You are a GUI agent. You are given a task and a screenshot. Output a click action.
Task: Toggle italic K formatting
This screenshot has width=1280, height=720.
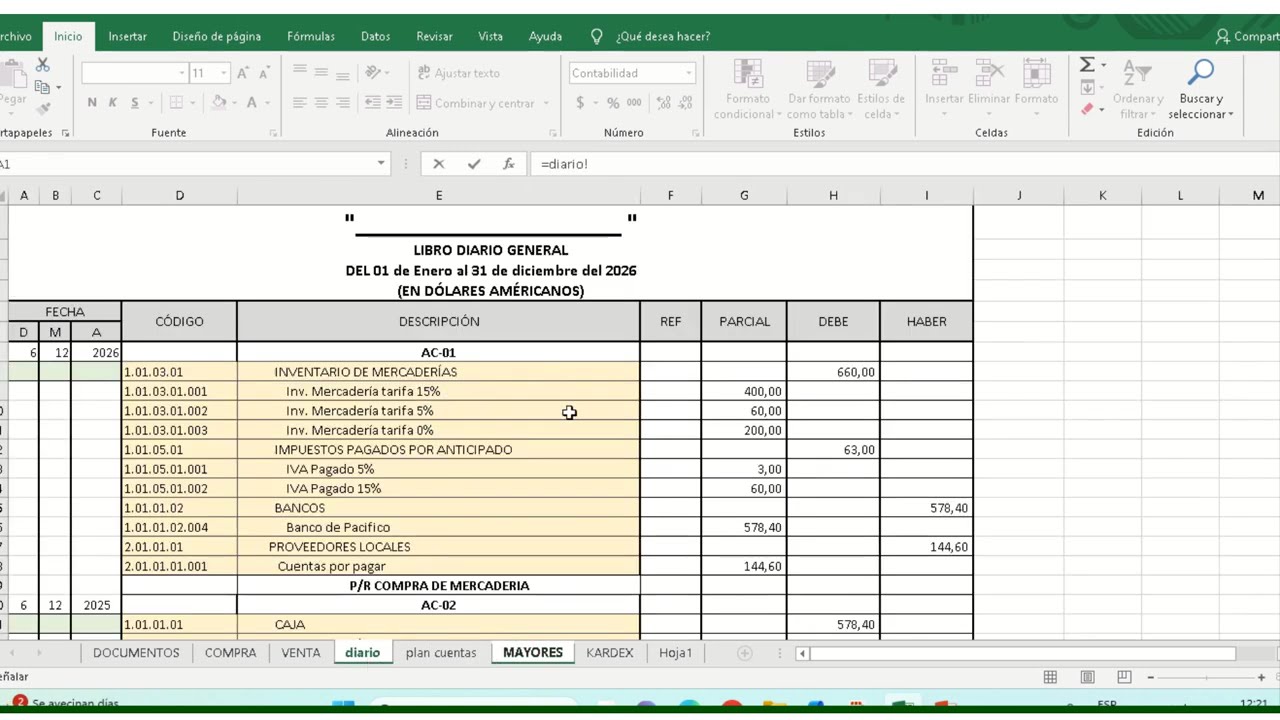113,103
